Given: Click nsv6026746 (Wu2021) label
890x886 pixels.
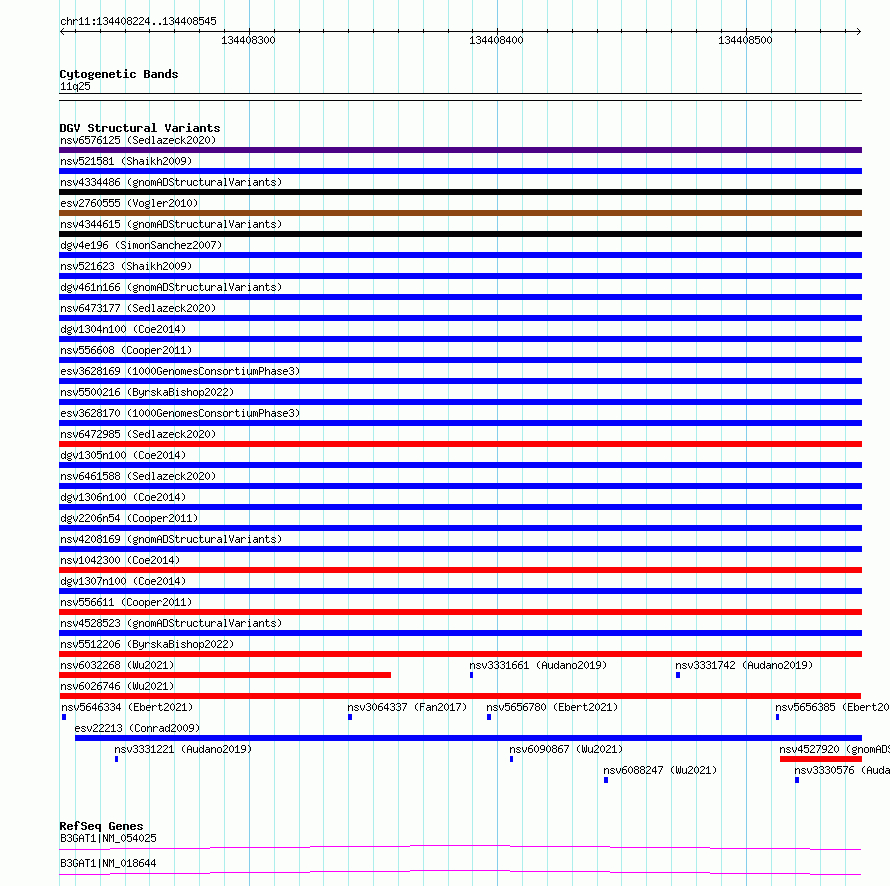Looking at the screenshot, I should click(117, 686).
